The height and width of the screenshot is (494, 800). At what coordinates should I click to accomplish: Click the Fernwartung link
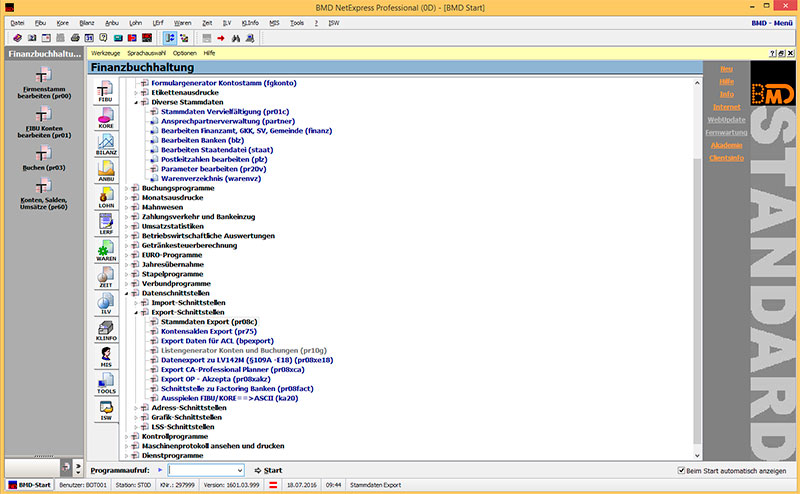(x=726, y=131)
